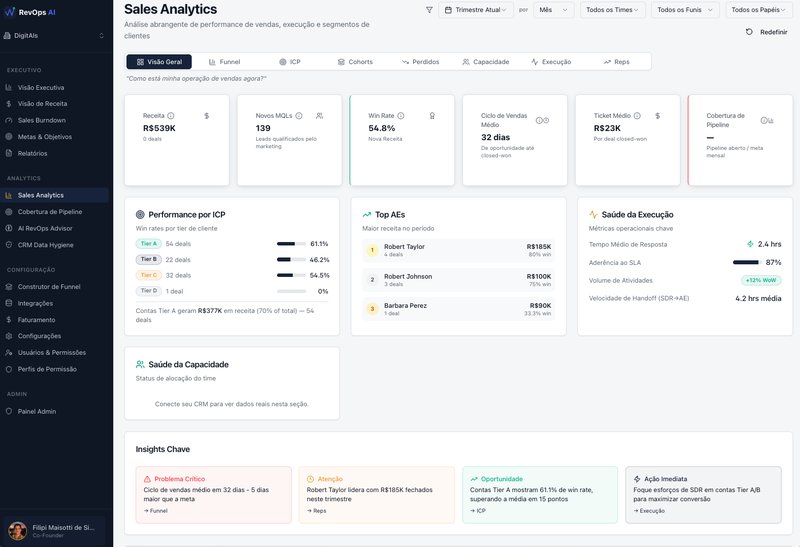The width and height of the screenshot is (800, 547).
Task: Click the info icon next to Win Rate
Action: pyautogui.click(x=401, y=116)
